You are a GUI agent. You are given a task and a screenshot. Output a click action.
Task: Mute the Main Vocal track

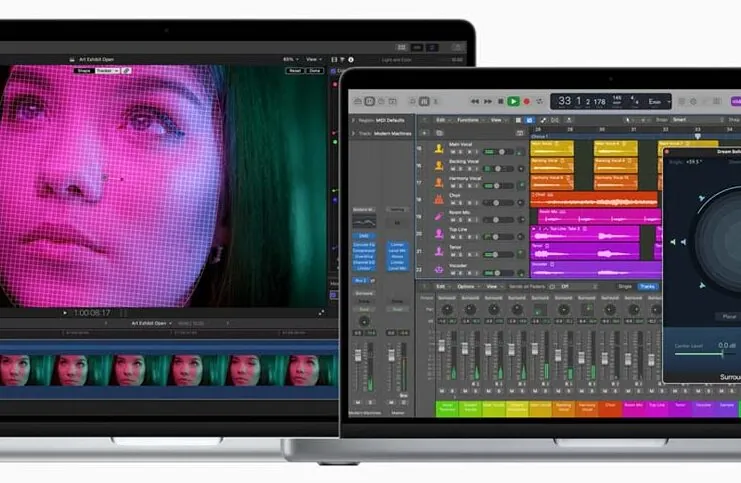pos(453,152)
